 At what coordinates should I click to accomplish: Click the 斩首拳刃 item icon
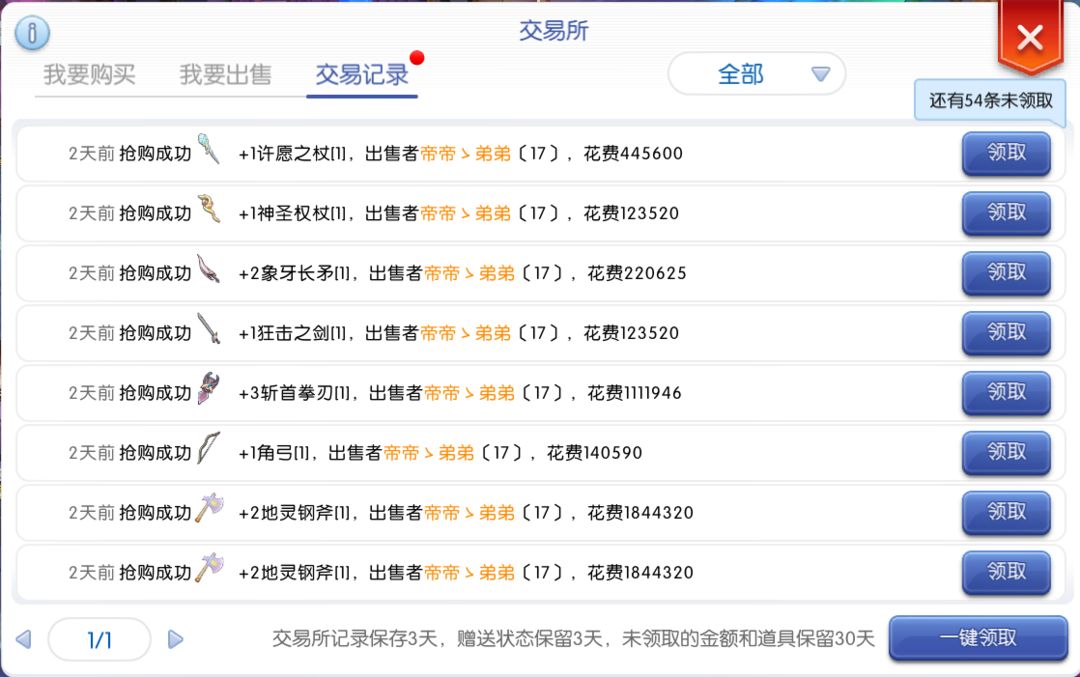[x=209, y=388]
